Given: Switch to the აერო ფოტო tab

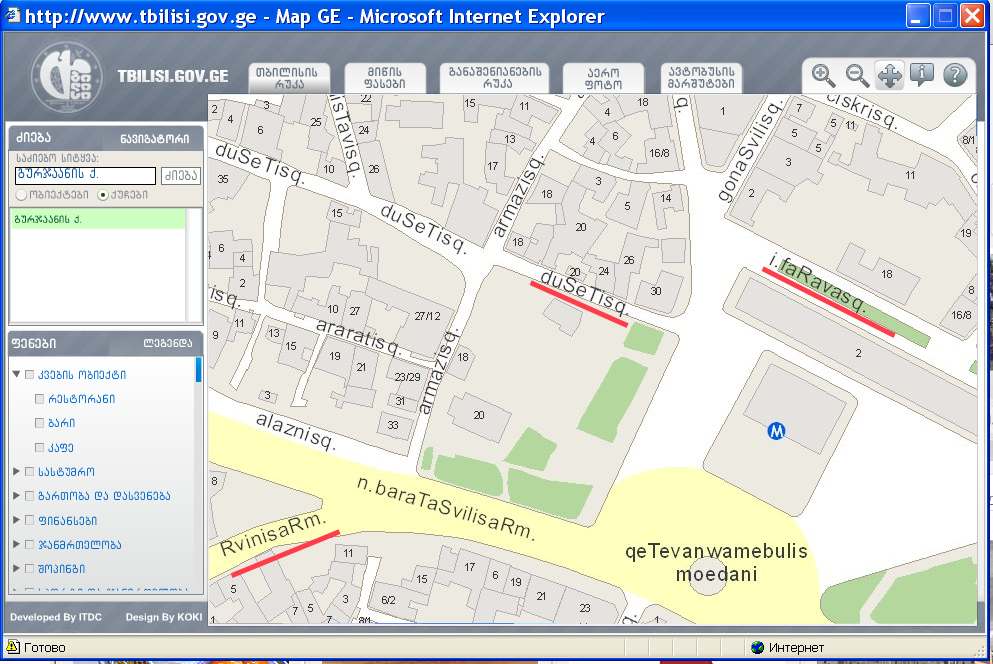Looking at the screenshot, I should (x=602, y=76).
